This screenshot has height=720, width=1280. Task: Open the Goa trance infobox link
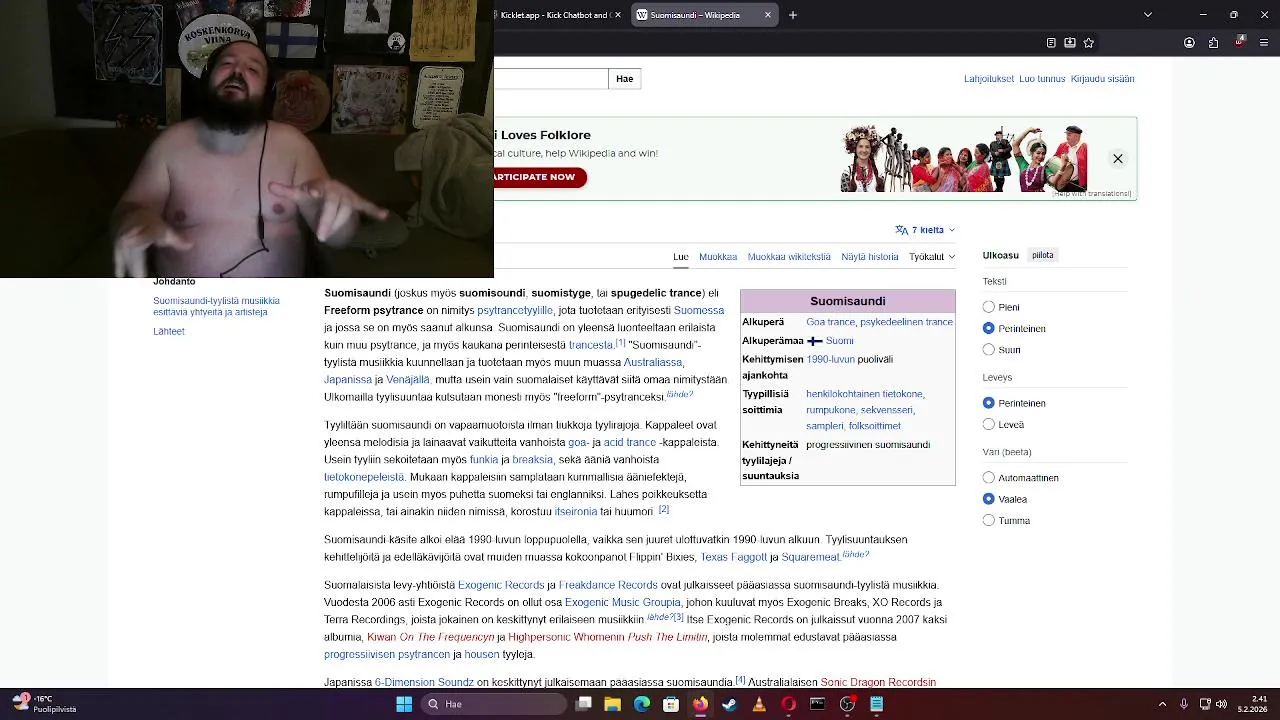(830, 322)
